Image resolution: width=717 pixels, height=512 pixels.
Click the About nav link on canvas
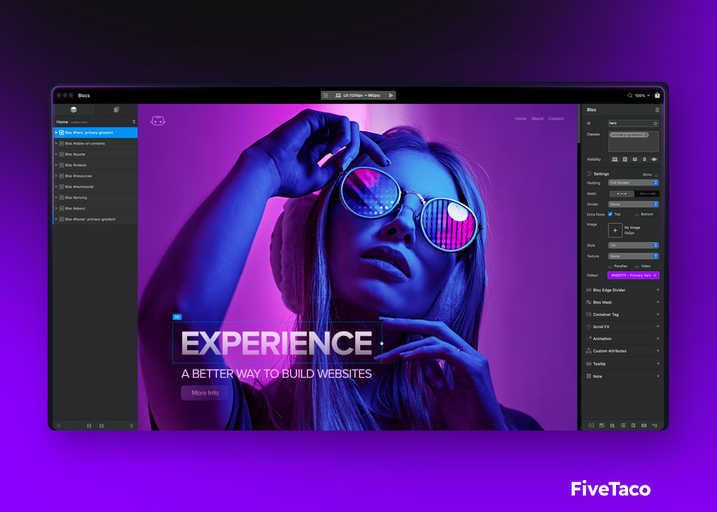coord(537,119)
